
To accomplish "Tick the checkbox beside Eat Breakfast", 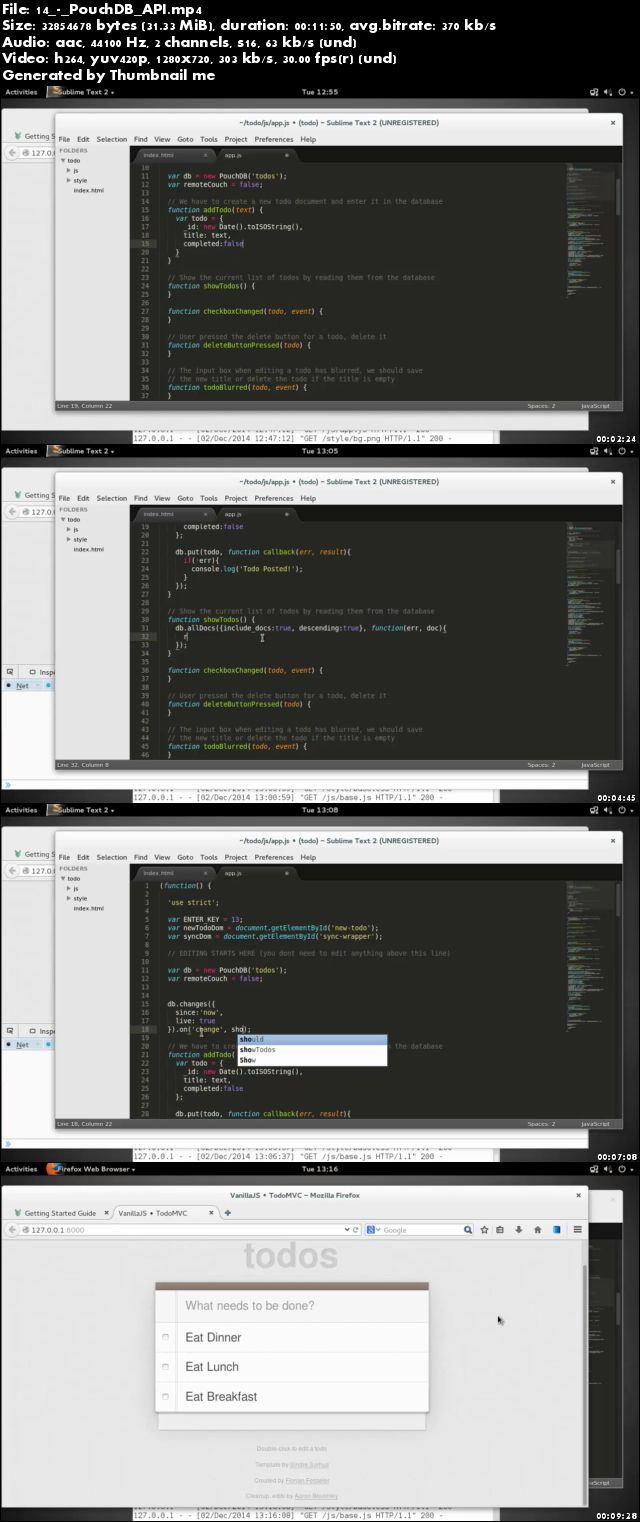I will [x=166, y=1396].
